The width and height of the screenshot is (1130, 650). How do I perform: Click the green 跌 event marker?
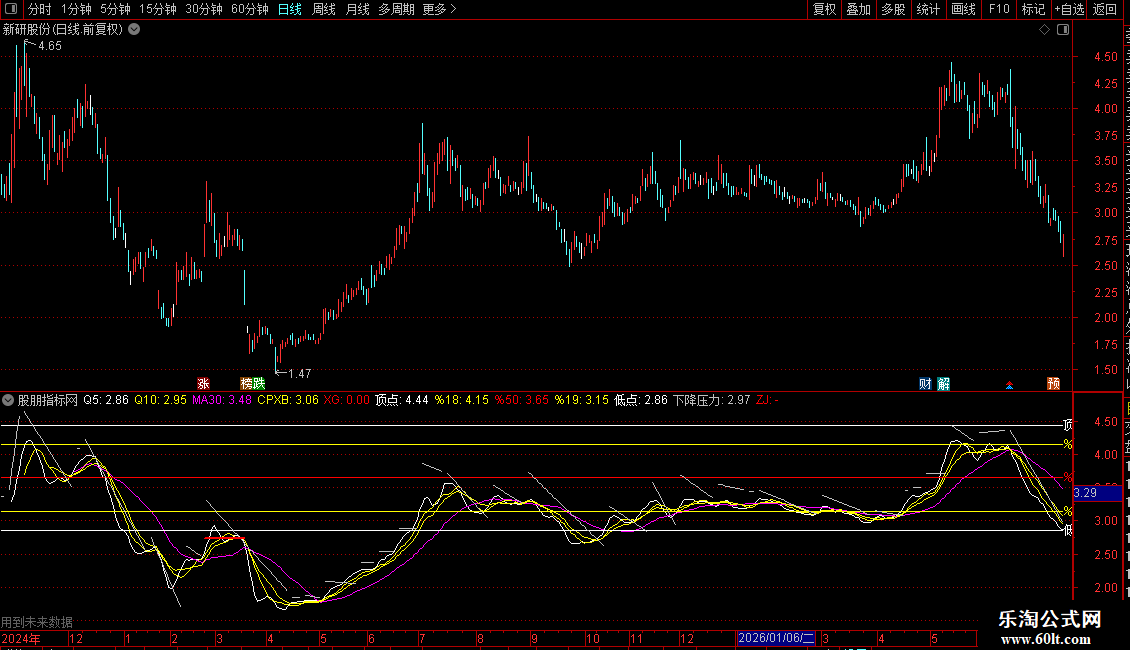(259, 383)
